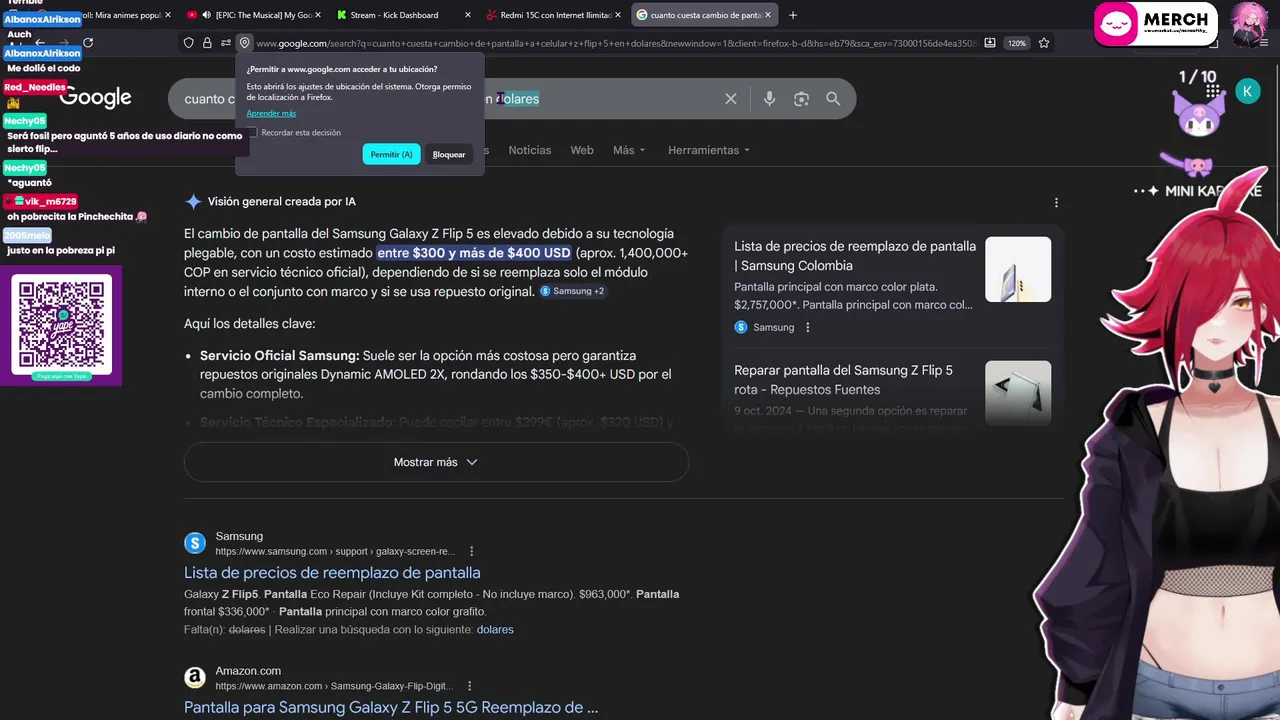The width and height of the screenshot is (1280, 720).
Task: Close the Redmi 15C tab
Action: [x=618, y=15]
